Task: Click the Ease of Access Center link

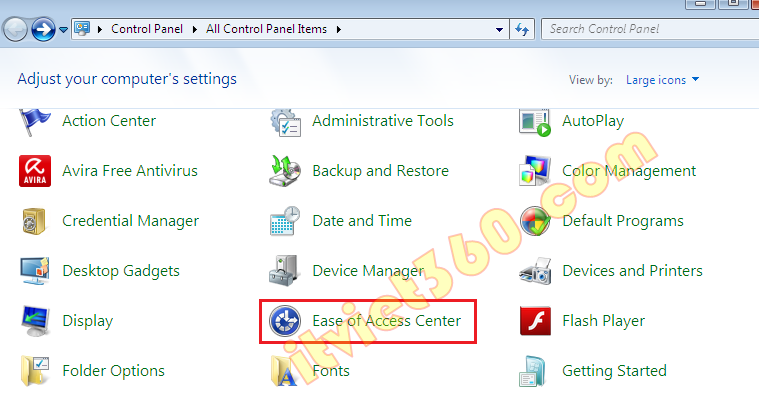Action: point(386,321)
